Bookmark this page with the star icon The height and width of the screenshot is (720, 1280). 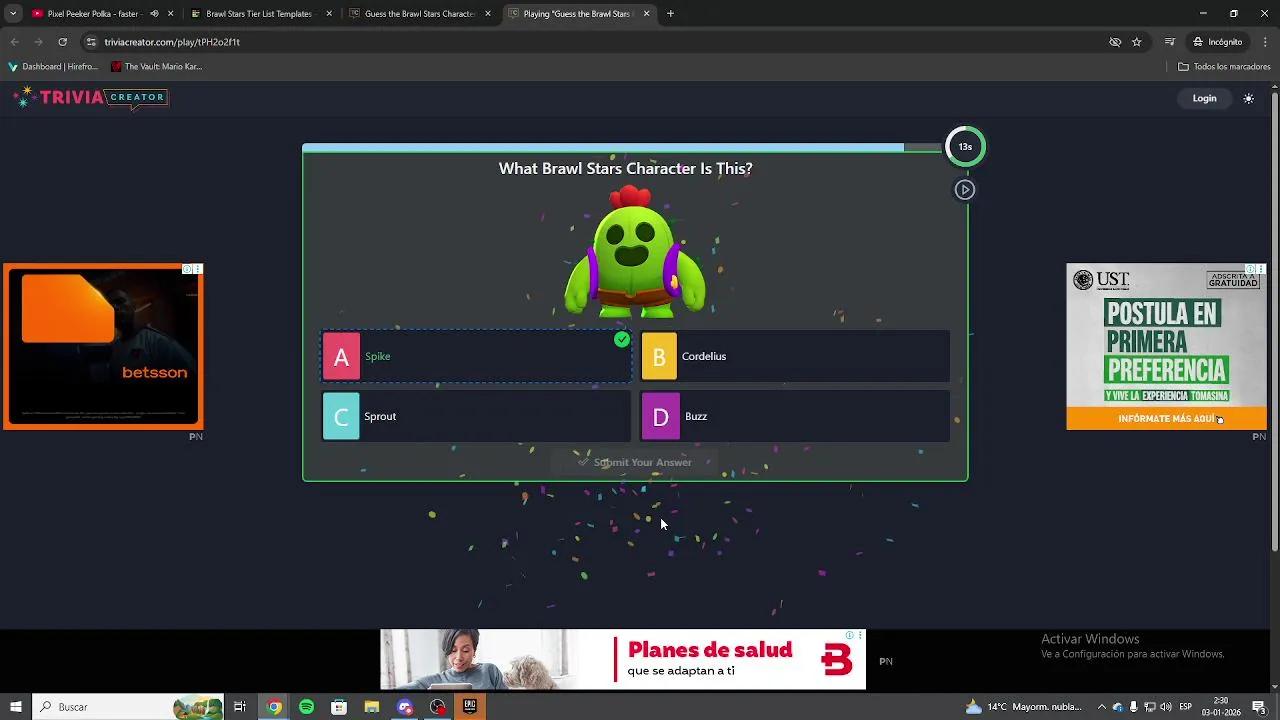point(1137,42)
